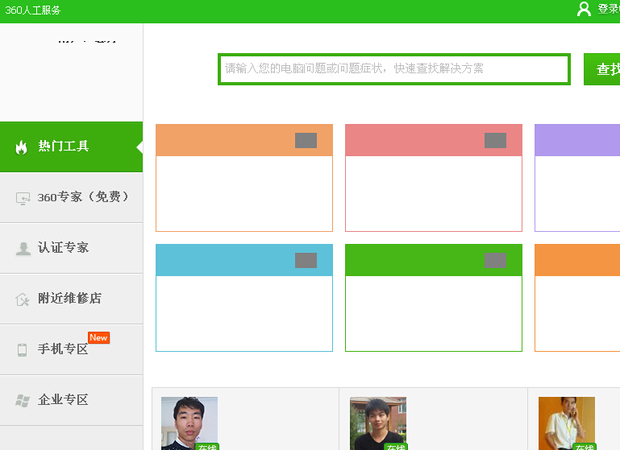
Task: Click the flame icon beside 热门工具
Action: [x=21, y=147]
